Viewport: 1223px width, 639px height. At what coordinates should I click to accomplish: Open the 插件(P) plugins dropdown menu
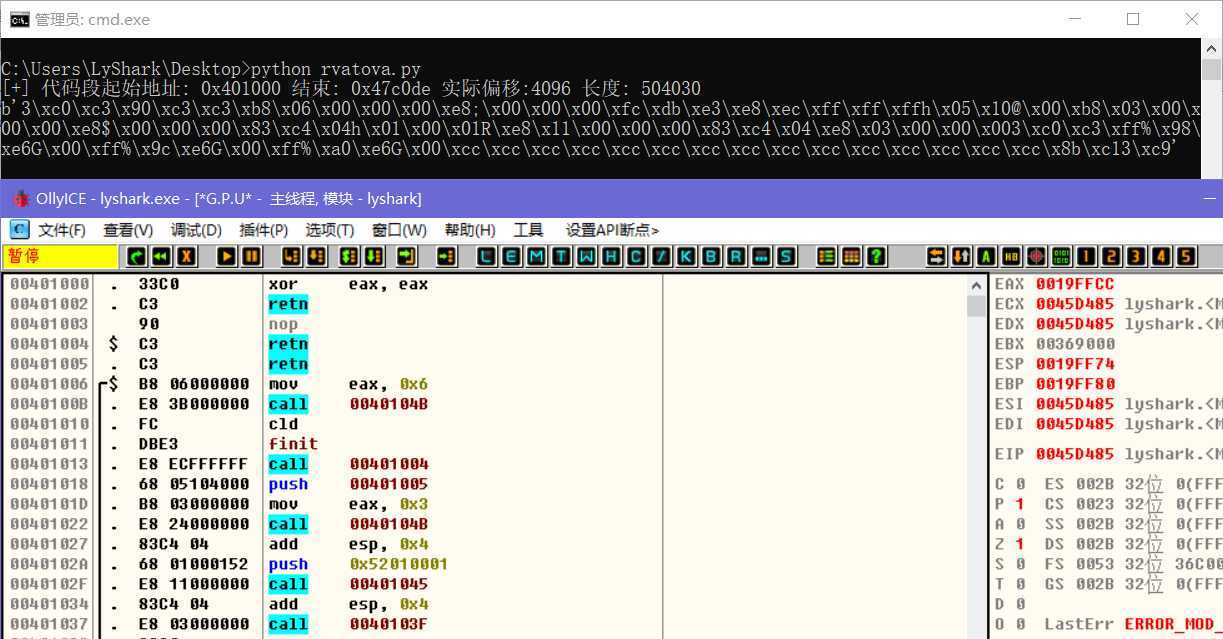pyautogui.click(x=264, y=230)
